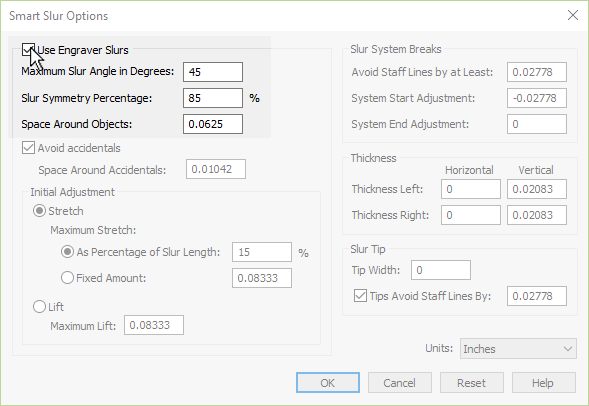Toggle the Use Engraver Slurs checkbox
Screen dimensions: 589x406
[29, 50]
